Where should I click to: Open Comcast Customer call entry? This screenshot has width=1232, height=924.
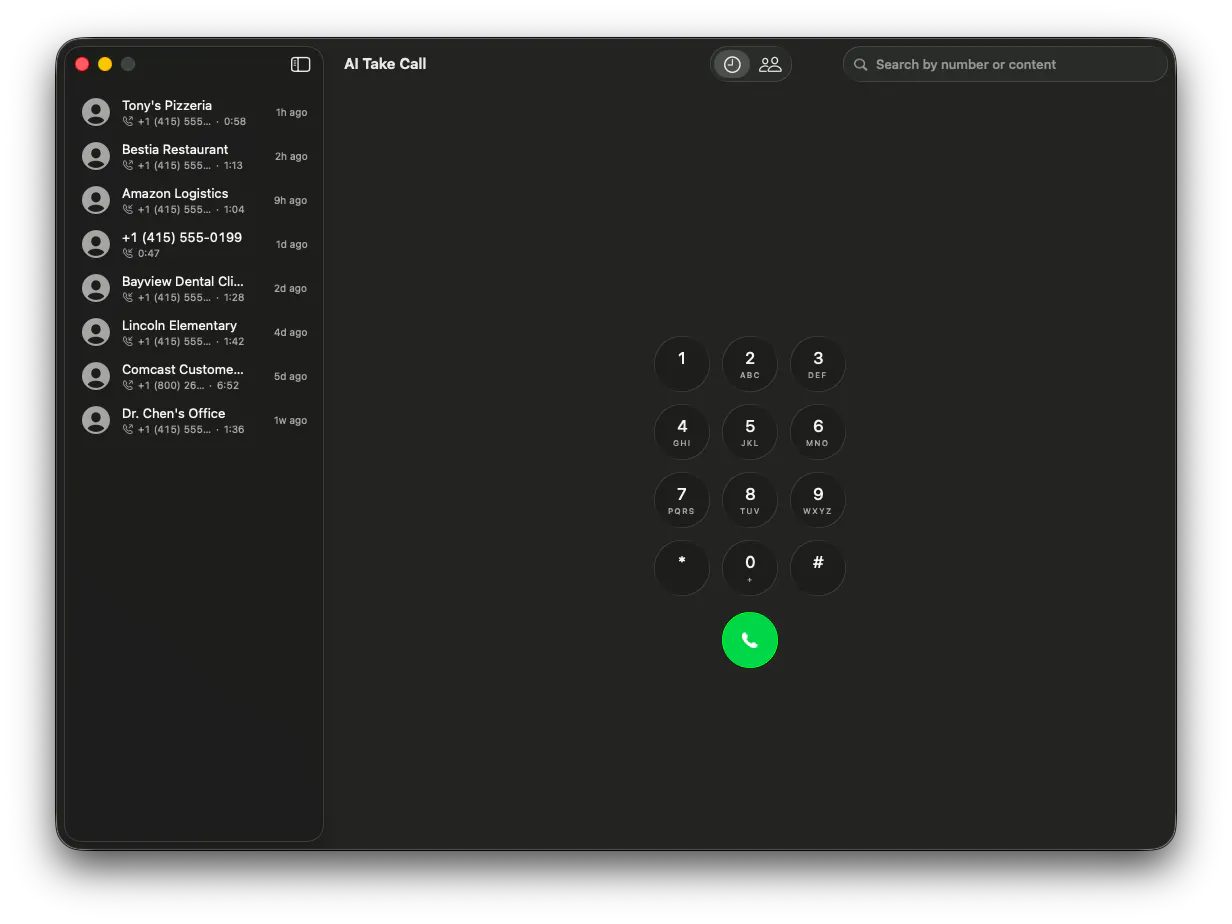tap(194, 376)
